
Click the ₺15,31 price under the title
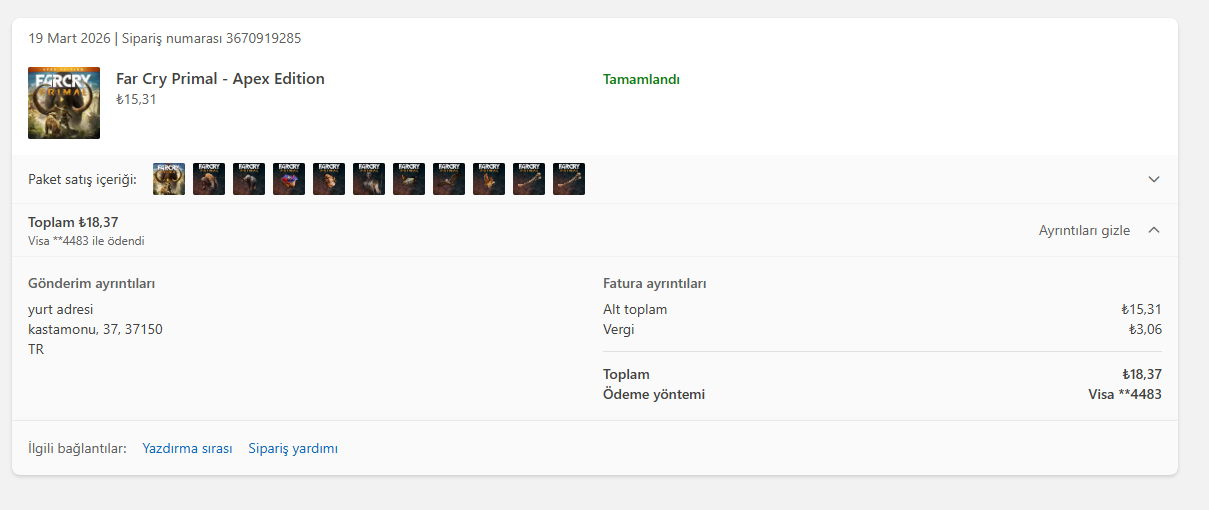tap(136, 99)
